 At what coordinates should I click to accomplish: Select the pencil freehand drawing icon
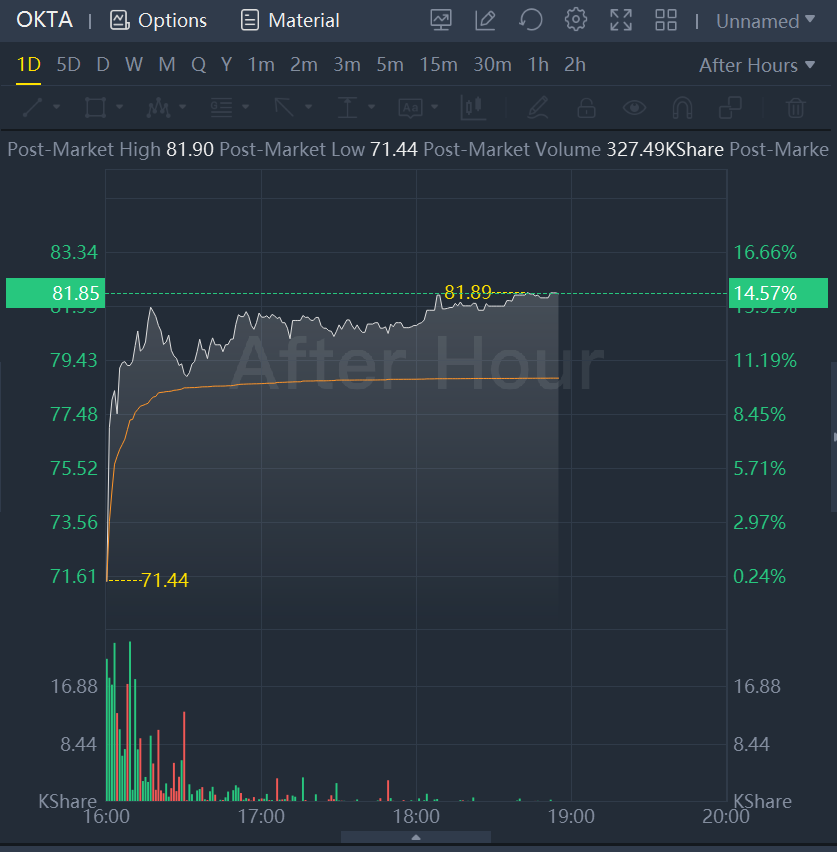coord(538,107)
